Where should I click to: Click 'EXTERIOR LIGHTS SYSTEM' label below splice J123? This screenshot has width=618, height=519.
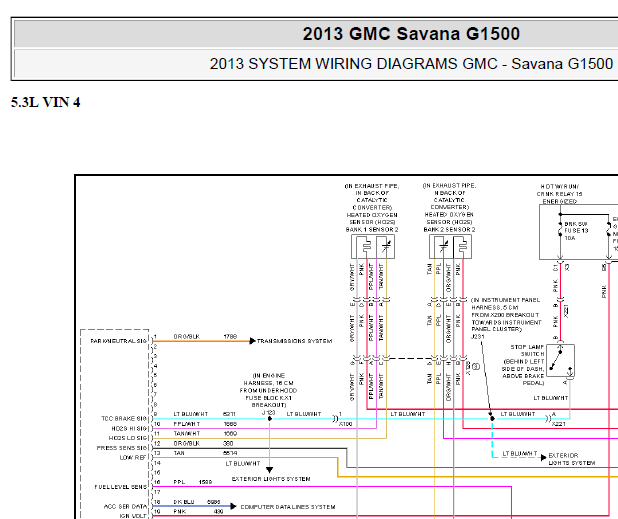pyautogui.click(x=271, y=479)
